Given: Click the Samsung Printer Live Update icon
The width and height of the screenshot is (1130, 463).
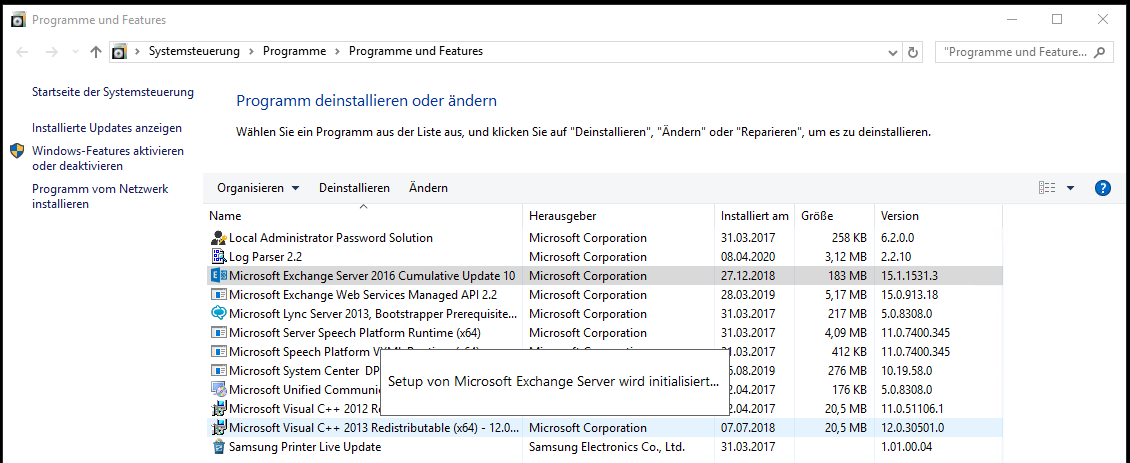Looking at the screenshot, I should click(219, 446).
